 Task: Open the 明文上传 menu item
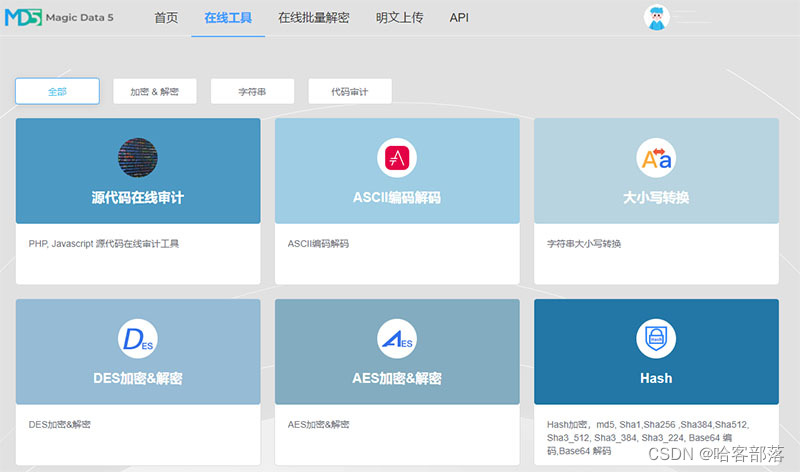[399, 18]
